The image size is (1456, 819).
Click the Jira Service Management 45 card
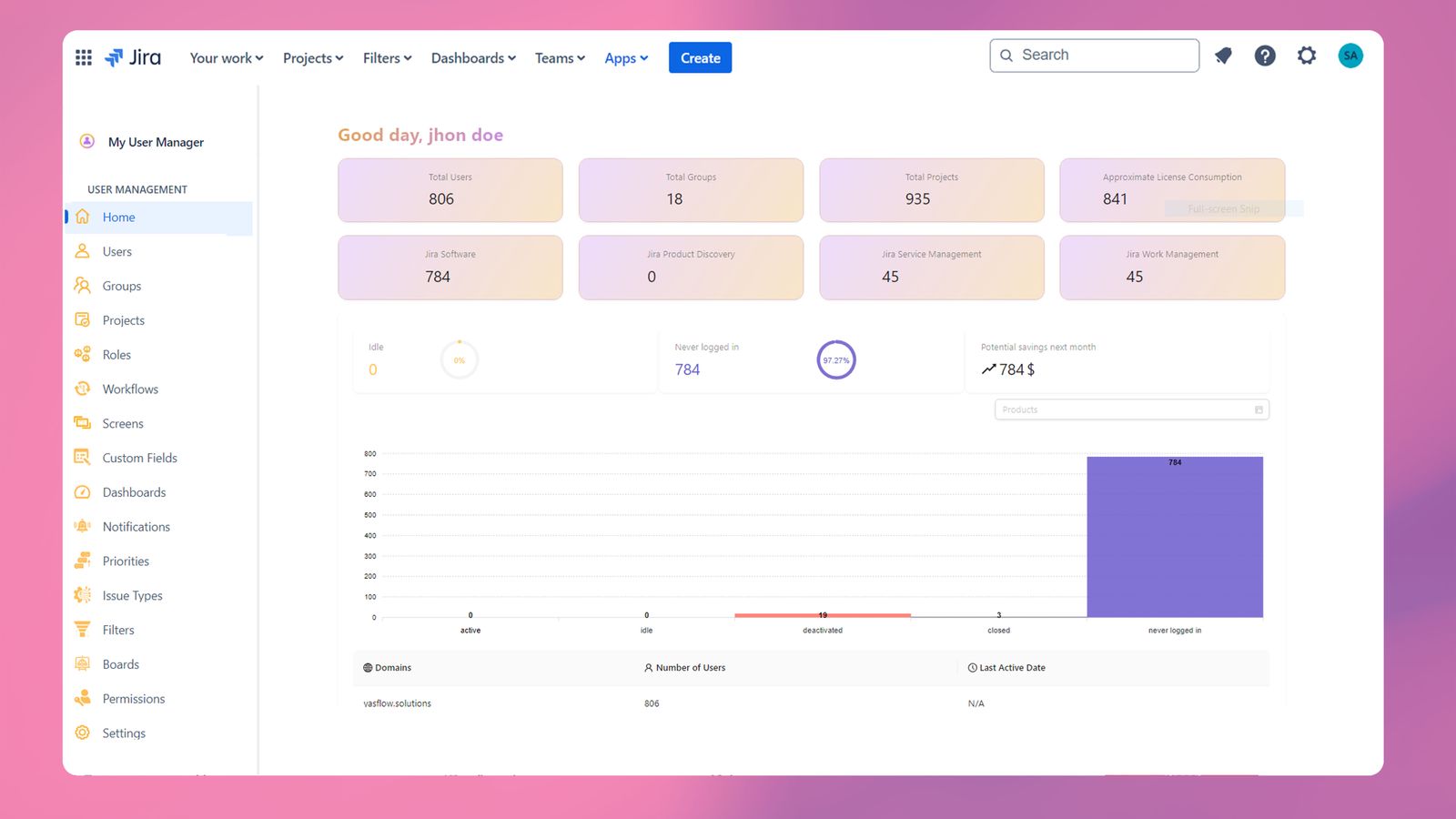pos(932,268)
